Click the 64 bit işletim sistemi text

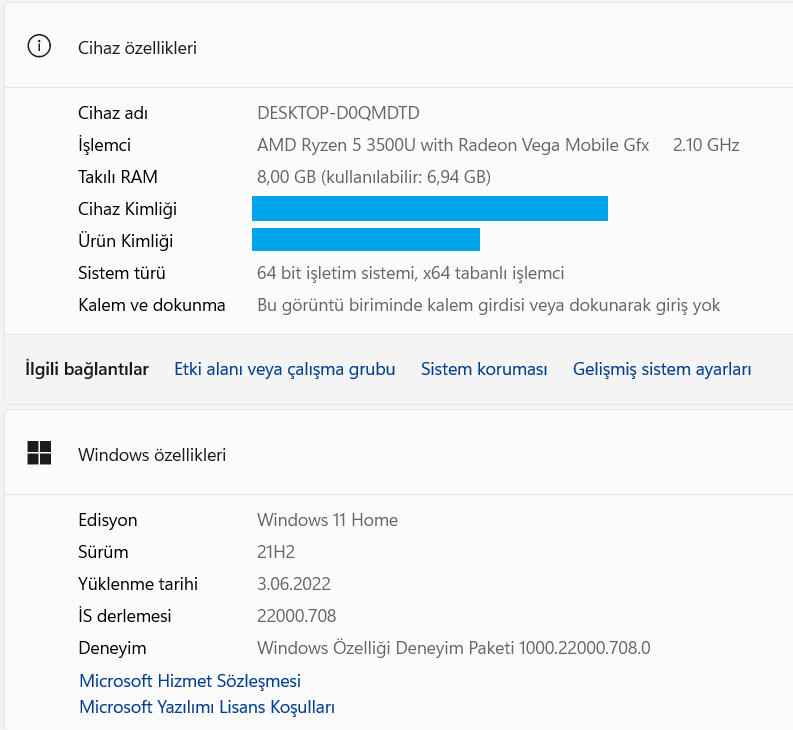pyautogui.click(x=410, y=273)
